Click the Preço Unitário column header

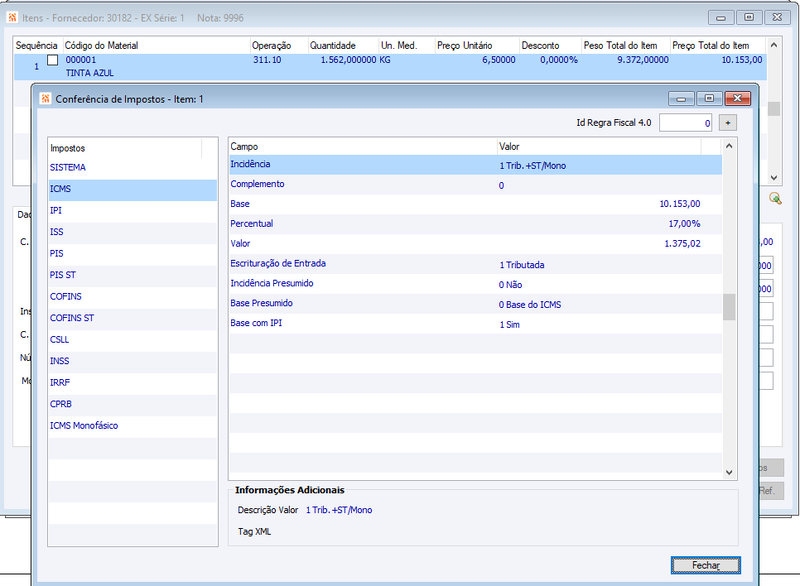tap(477, 46)
